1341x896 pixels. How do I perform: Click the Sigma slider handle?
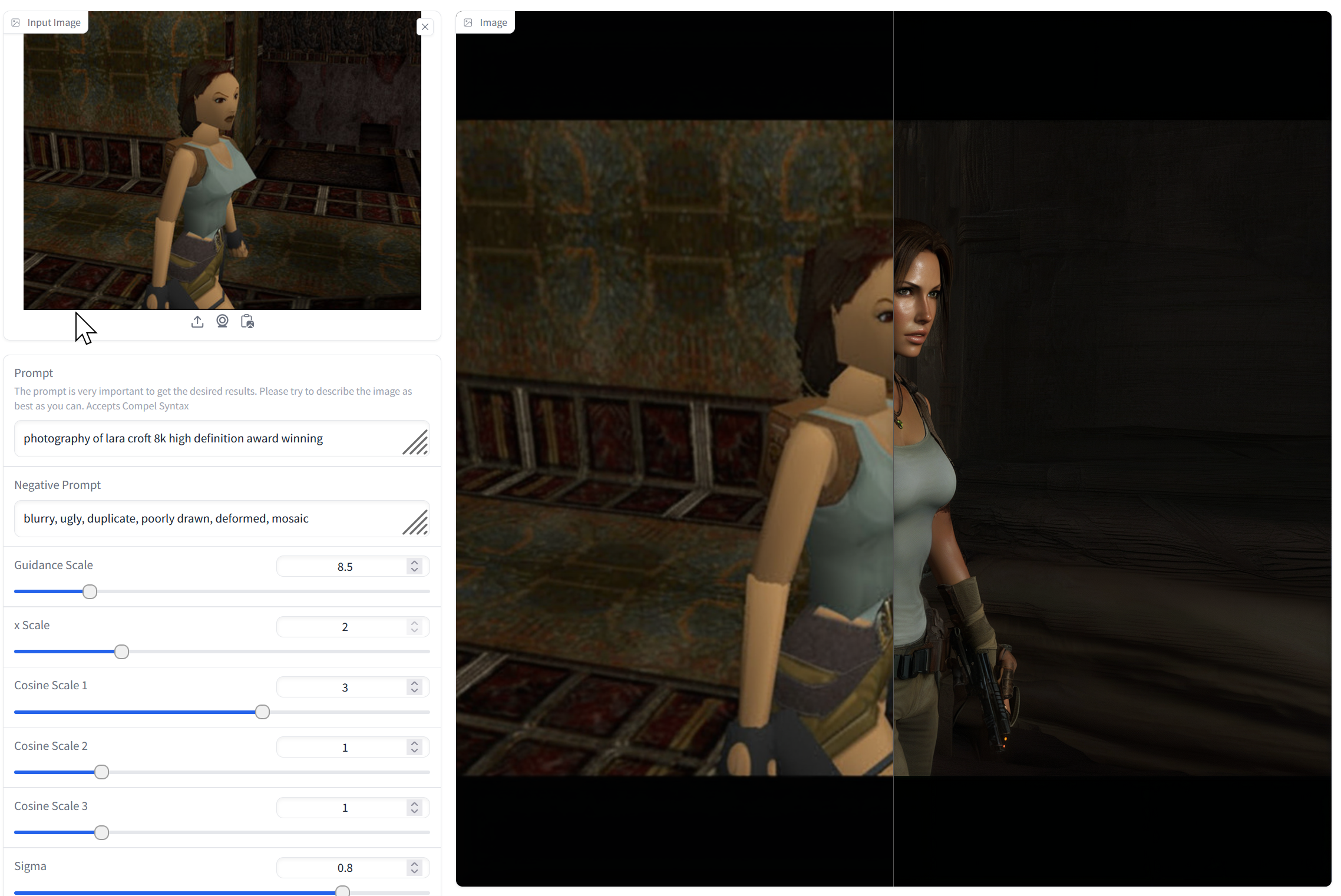coord(343,891)
